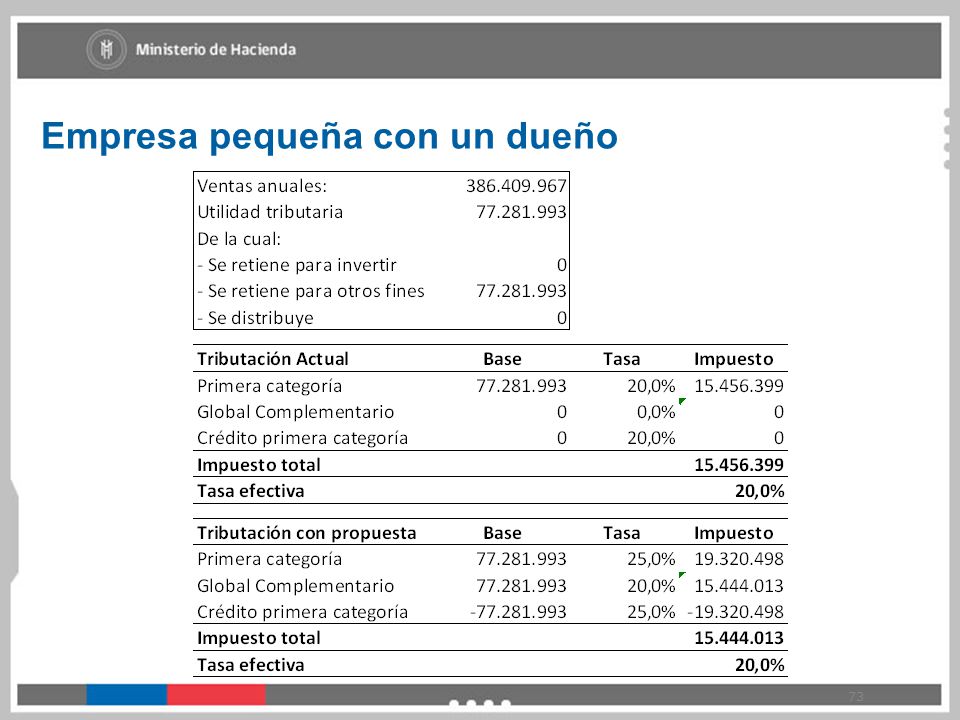This screenshot has height=720, width=960.
Task: Click the 'Ministerio de Hacienda' header text
Action: [216, 50]
